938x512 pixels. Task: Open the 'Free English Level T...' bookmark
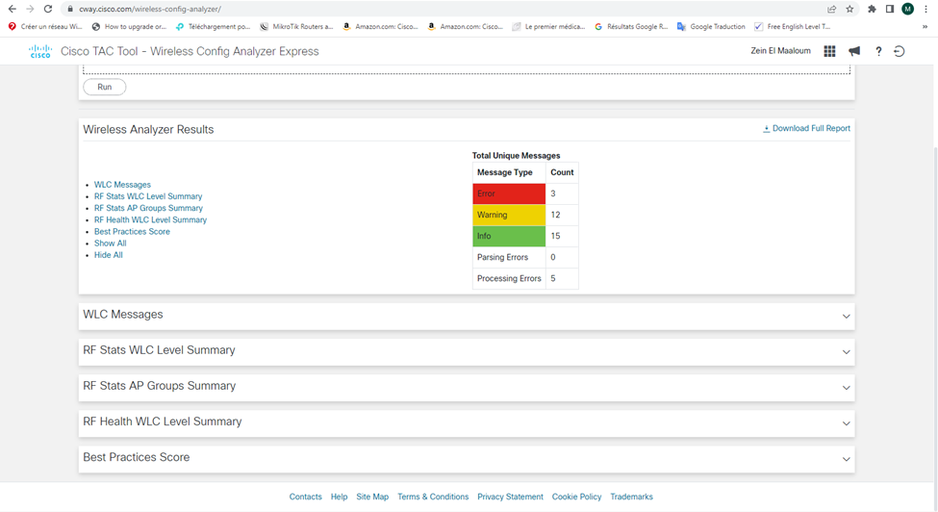792,26
